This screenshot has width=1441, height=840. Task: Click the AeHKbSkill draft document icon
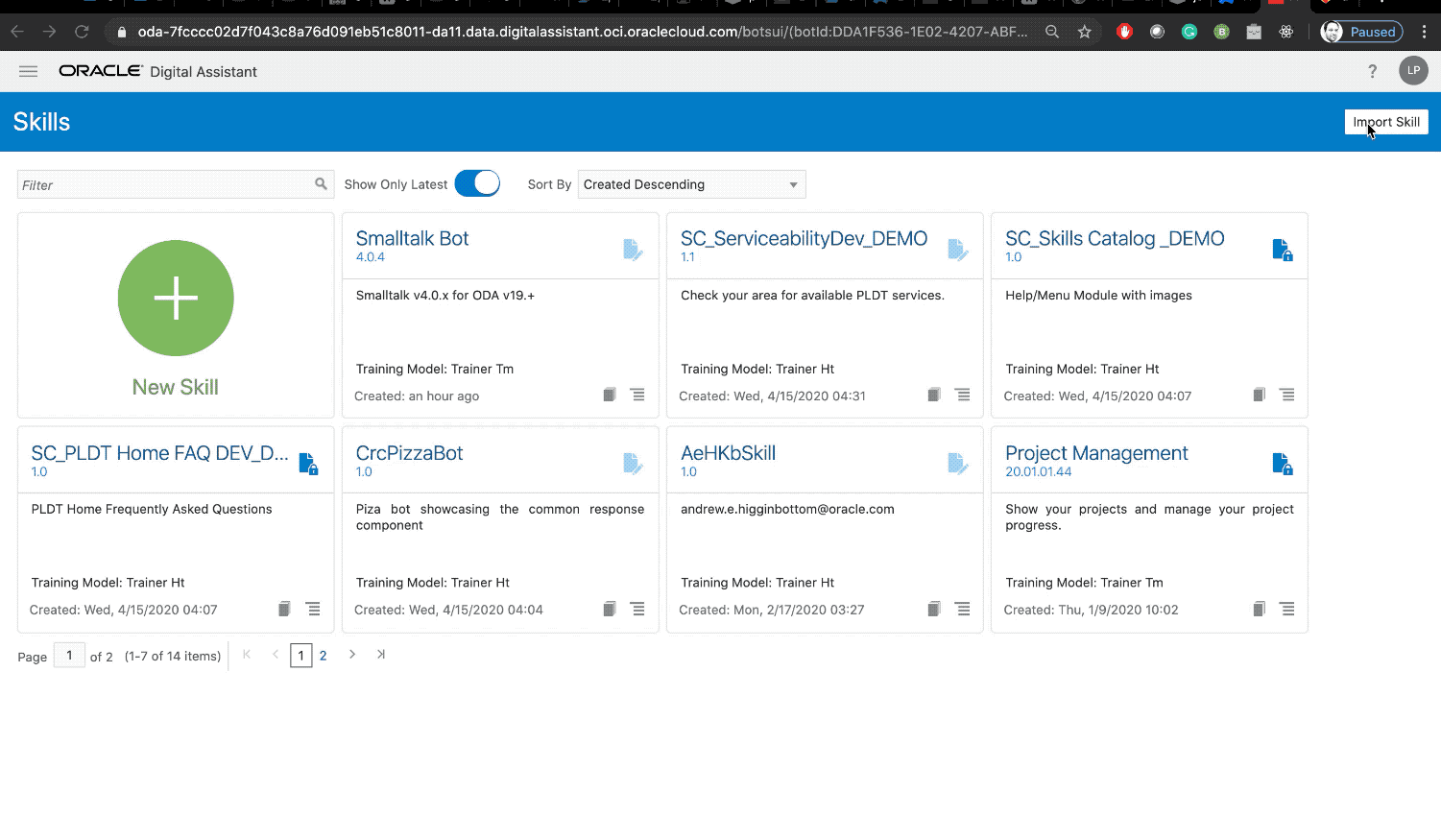tap(958, 464)
